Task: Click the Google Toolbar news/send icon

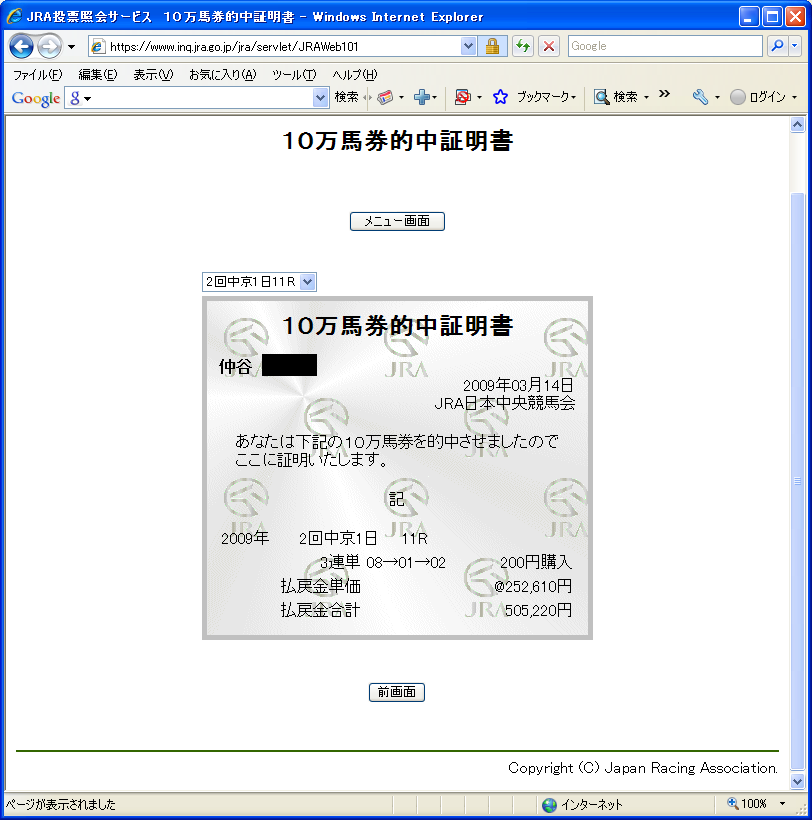Action: click(385, 97)
